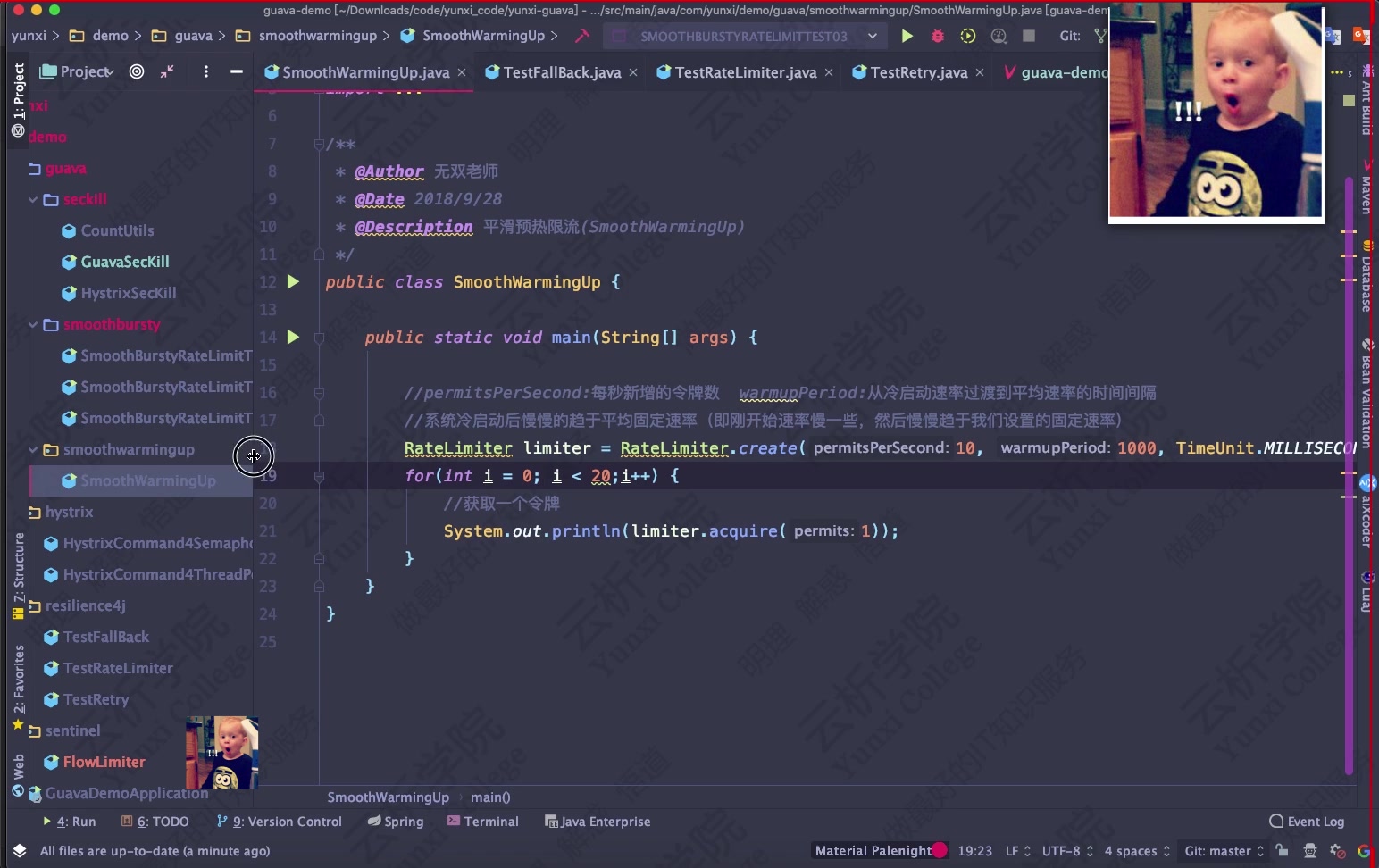The height and width of the screenshot is (868, 1379).
Task: Change line separator LF
Action: click(x=1018, y=850)
